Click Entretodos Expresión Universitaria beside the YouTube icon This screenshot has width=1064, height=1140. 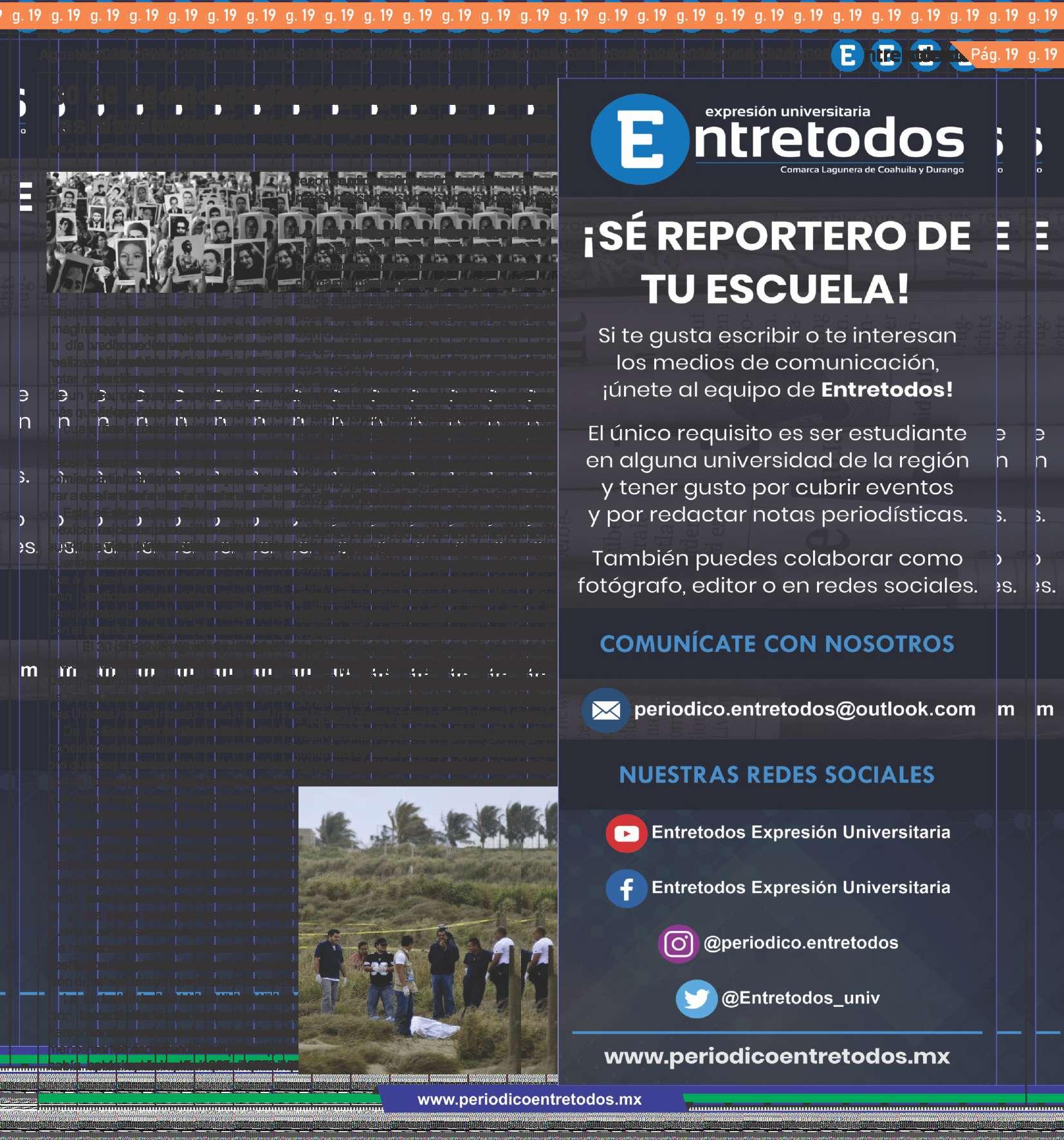coord(801,832)
